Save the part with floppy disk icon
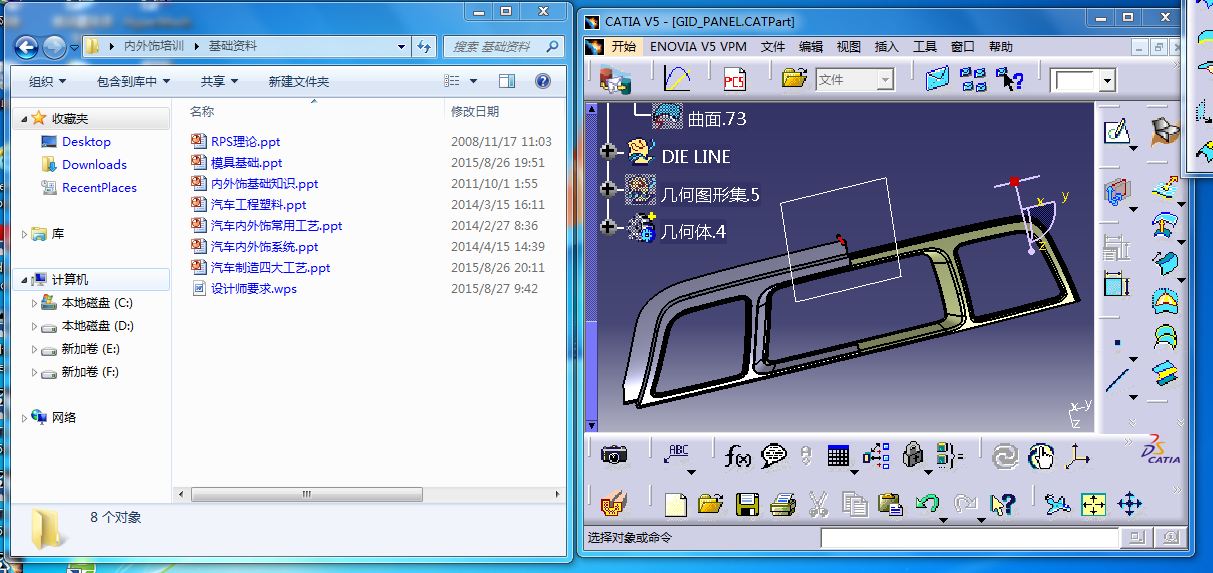Viewport: 1213px width, 573px height. pyautogui.click(x=747, y=505)
